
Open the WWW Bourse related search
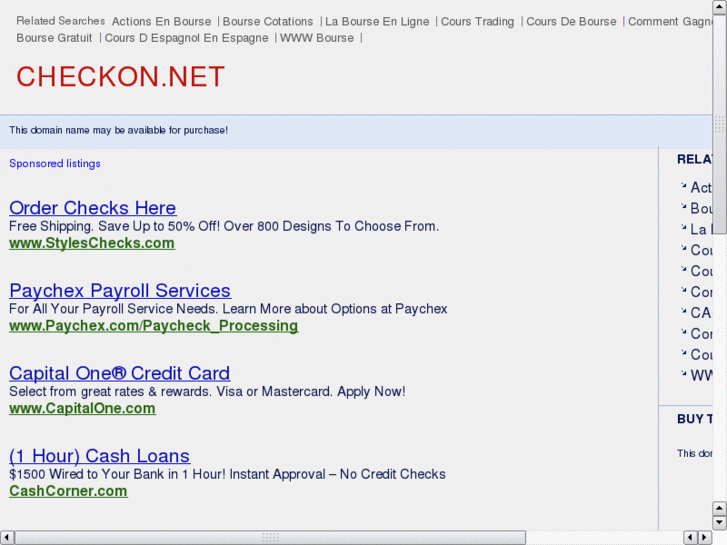coord(317,38)
